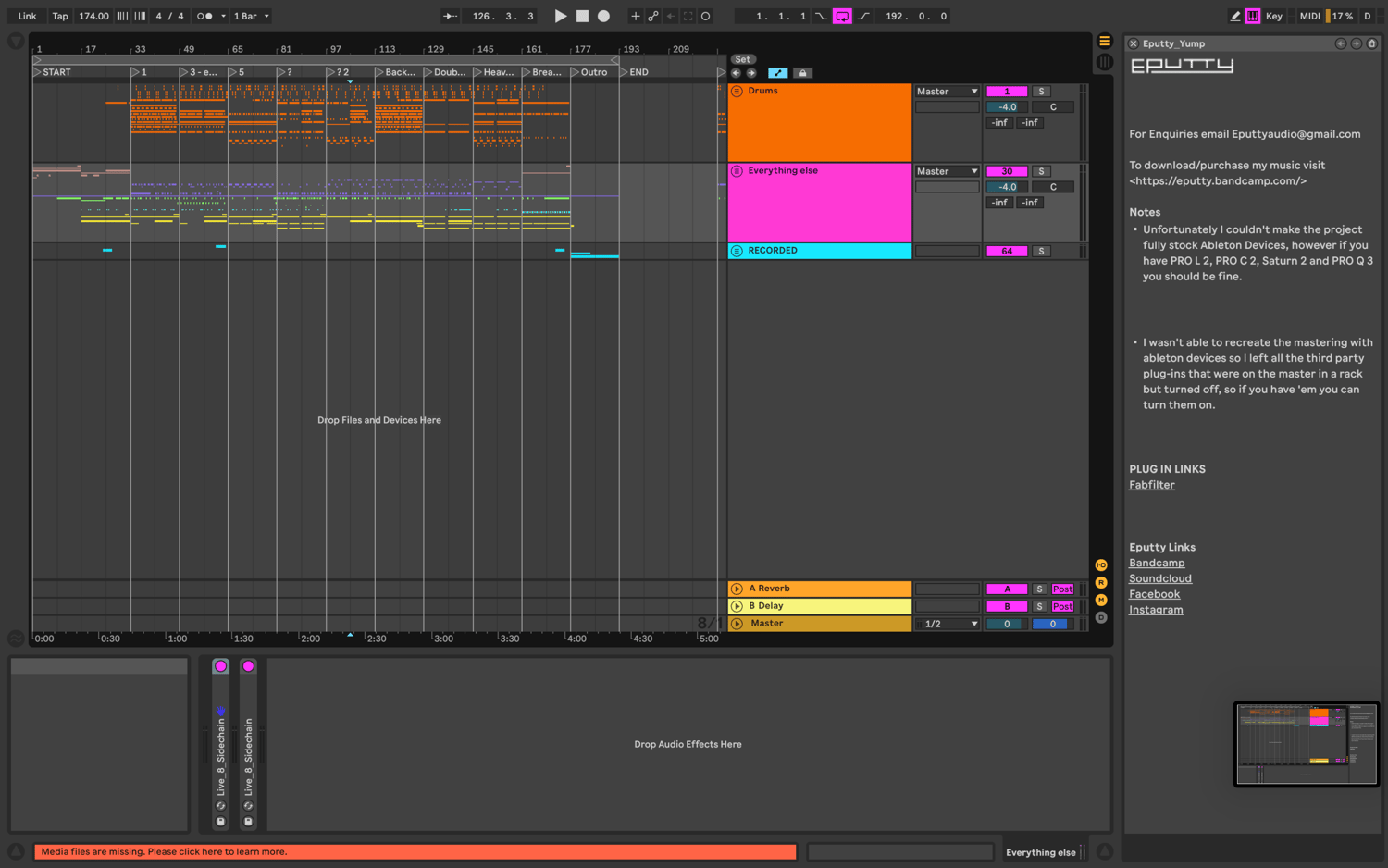Open MIDI map mode switch
This screenshot has height=868, width=1388.
pyautogui.click(x=1309, y=16)
